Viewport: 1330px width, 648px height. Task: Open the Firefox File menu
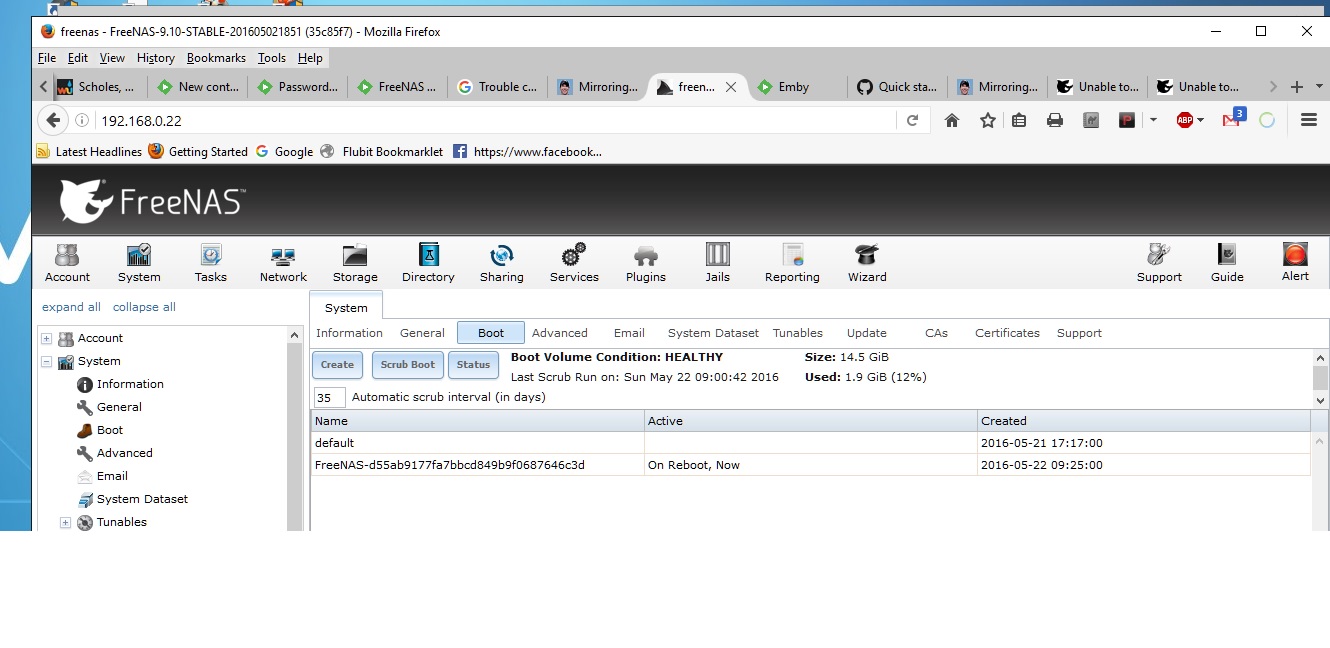[47, 58]
